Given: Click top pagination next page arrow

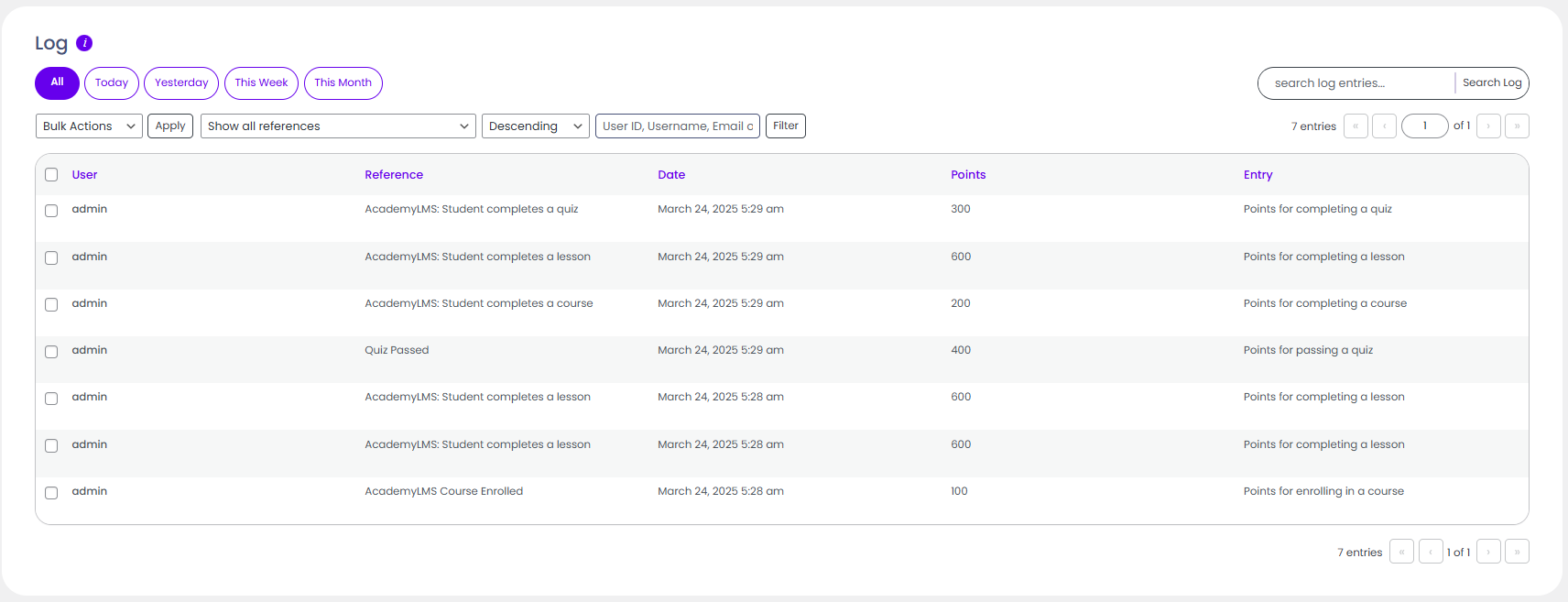Looking at the screenshot, I should pyautogui.click(x=1488, y=126).
